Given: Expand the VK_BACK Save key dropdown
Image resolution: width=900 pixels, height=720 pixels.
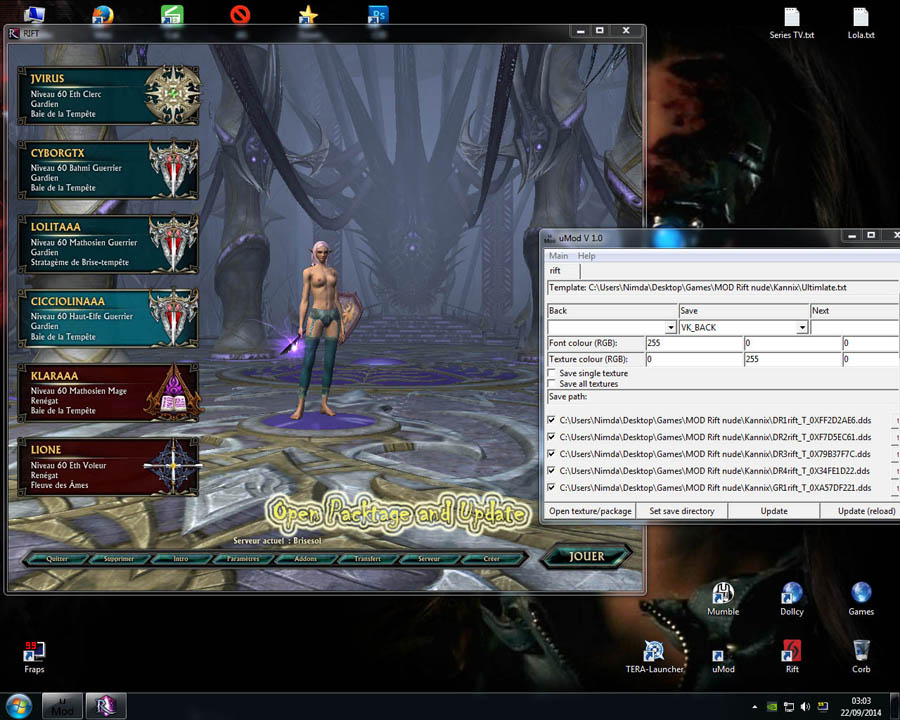Looking at the screenshot, I should tap(802, 327).
